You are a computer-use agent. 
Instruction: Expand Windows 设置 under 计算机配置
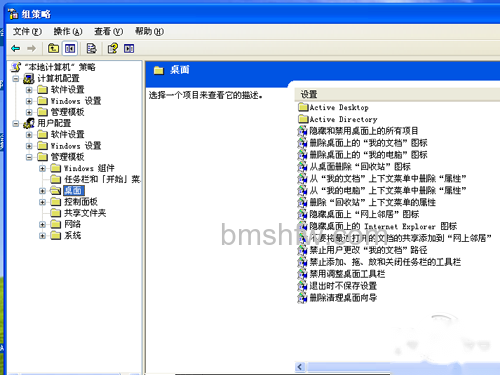point(29,101)
